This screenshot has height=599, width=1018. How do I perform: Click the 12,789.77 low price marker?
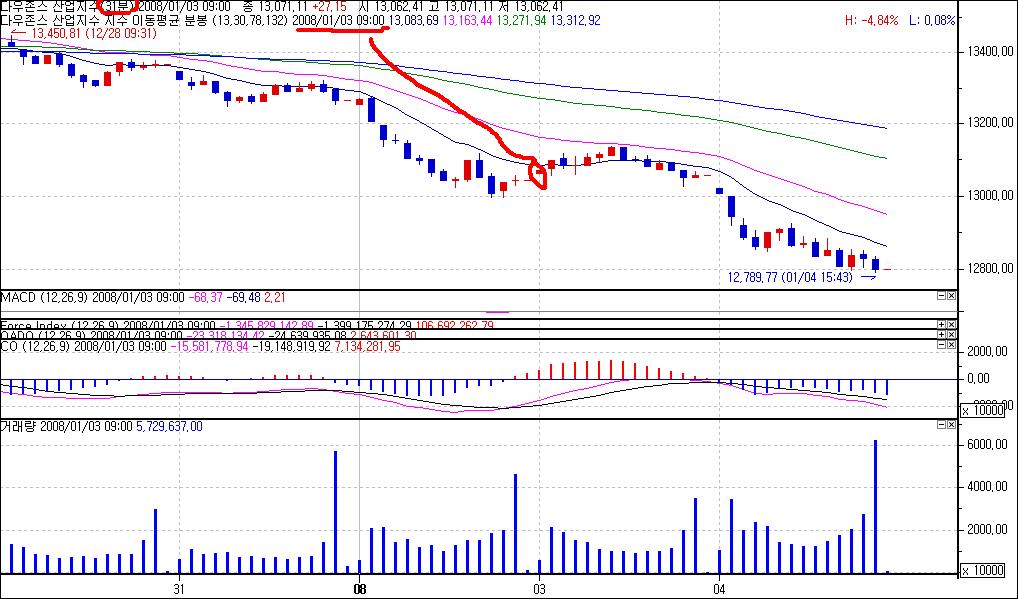coord(790,277)
